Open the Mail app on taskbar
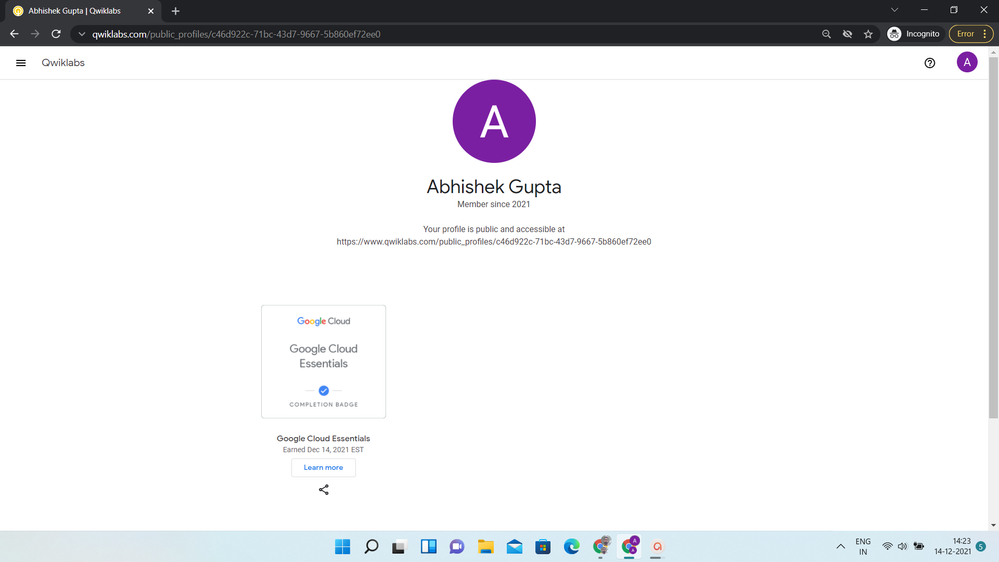This screenshot has height=562, width=999. 514,546
